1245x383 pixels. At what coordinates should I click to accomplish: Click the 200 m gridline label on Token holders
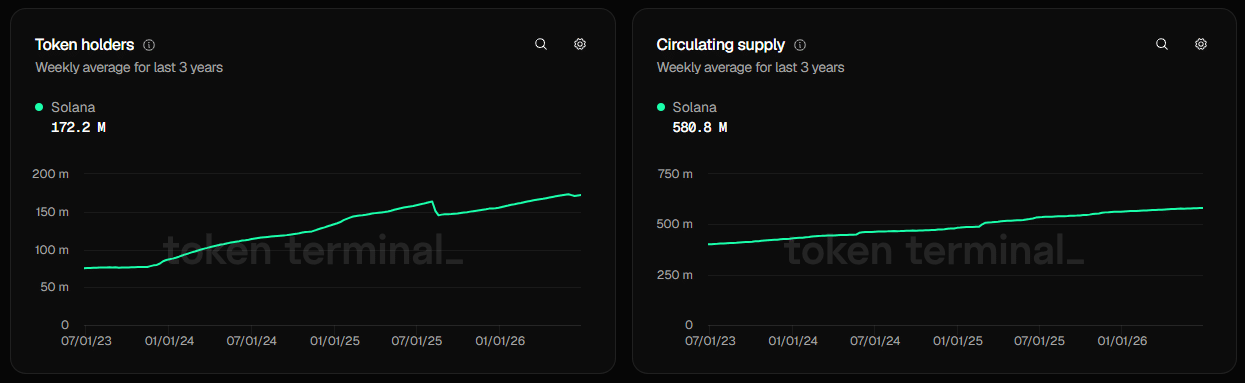(51, 174)
